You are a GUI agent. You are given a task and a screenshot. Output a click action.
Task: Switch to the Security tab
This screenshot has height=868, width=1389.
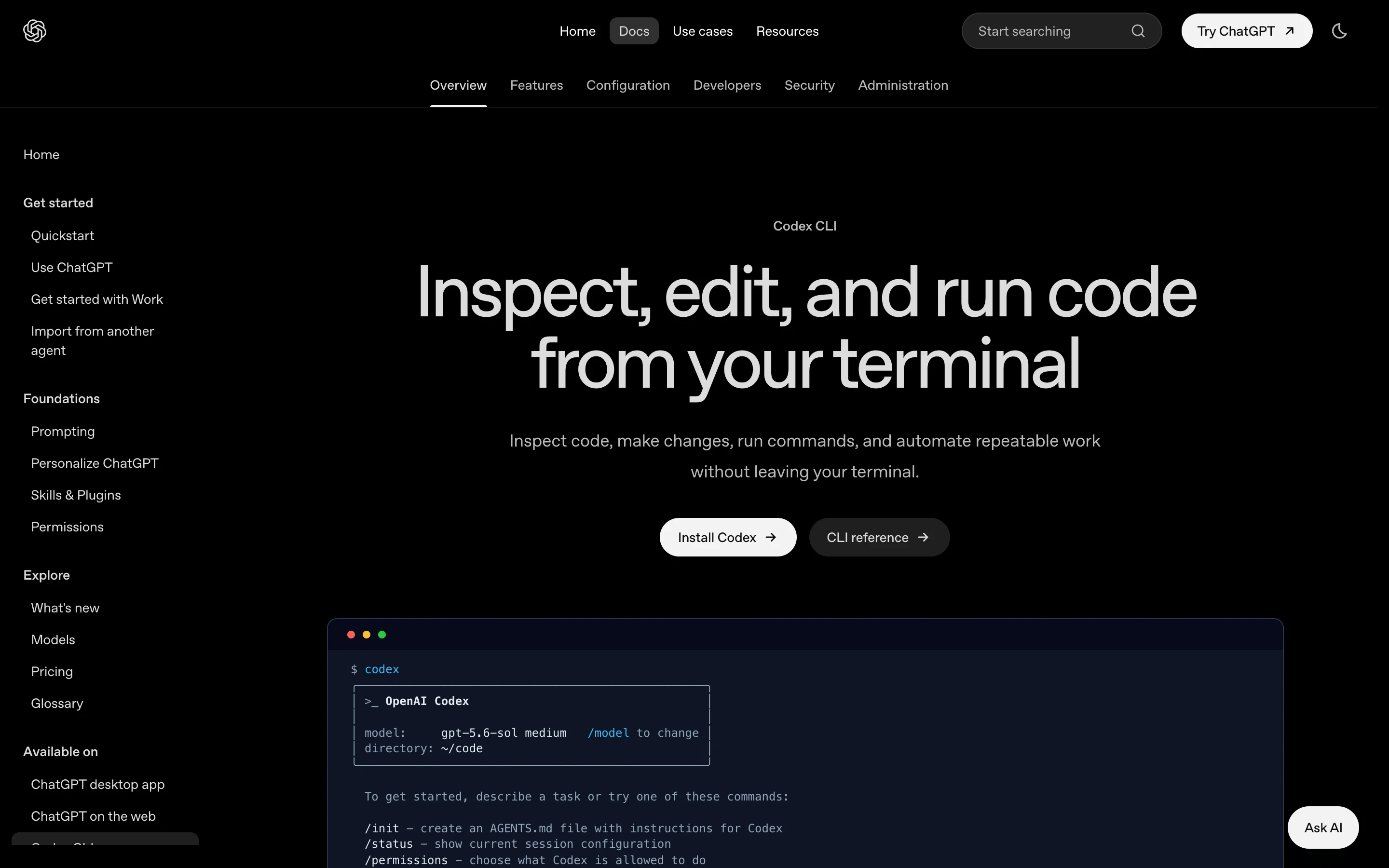[x=809, y=85]
